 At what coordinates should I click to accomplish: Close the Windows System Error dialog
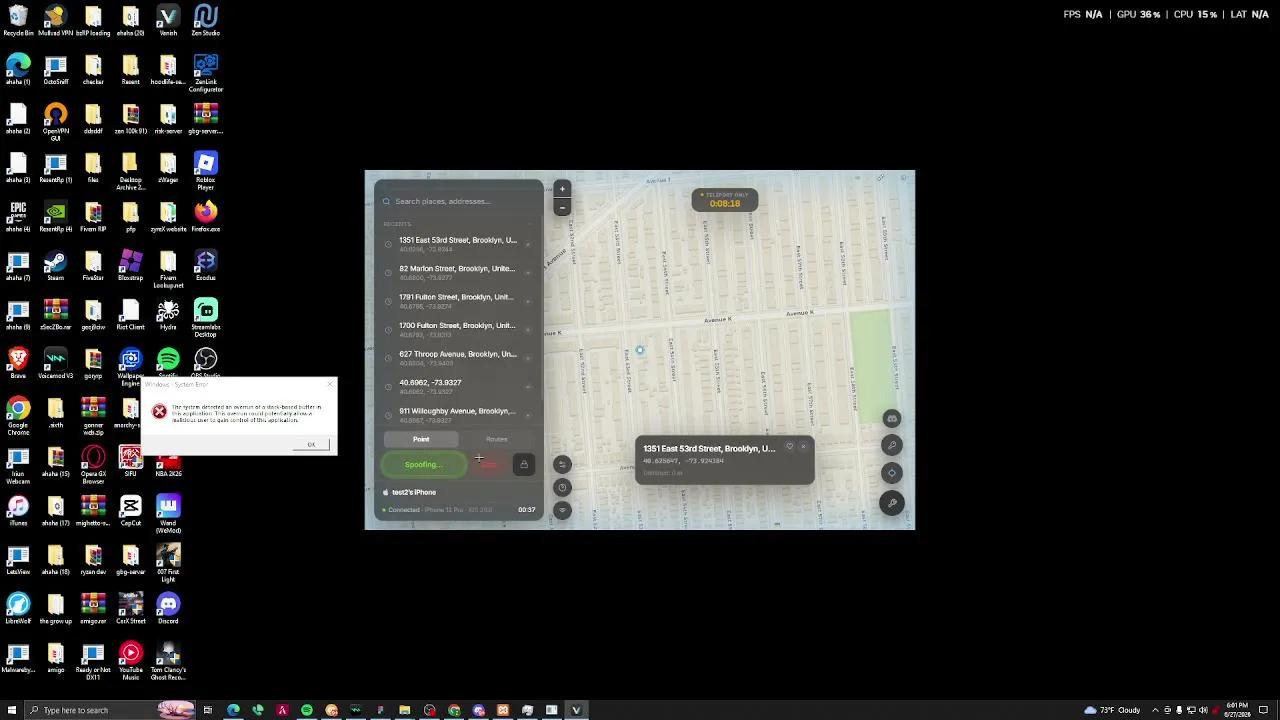330,384
